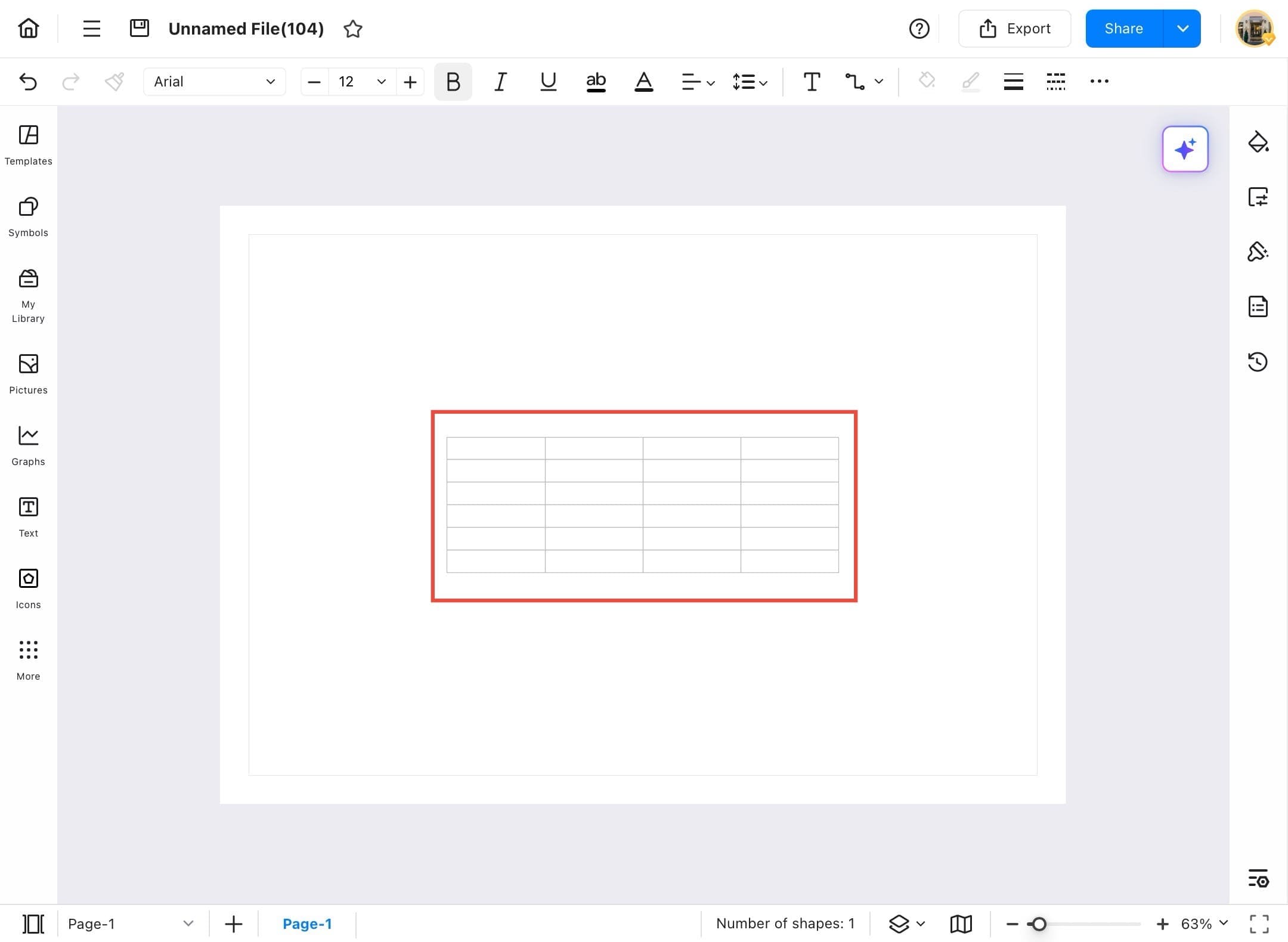Image resolution: width=1288 pixels, height=942 pixels.
Task: Click the font size 12 field
Action: click(346, 82)
